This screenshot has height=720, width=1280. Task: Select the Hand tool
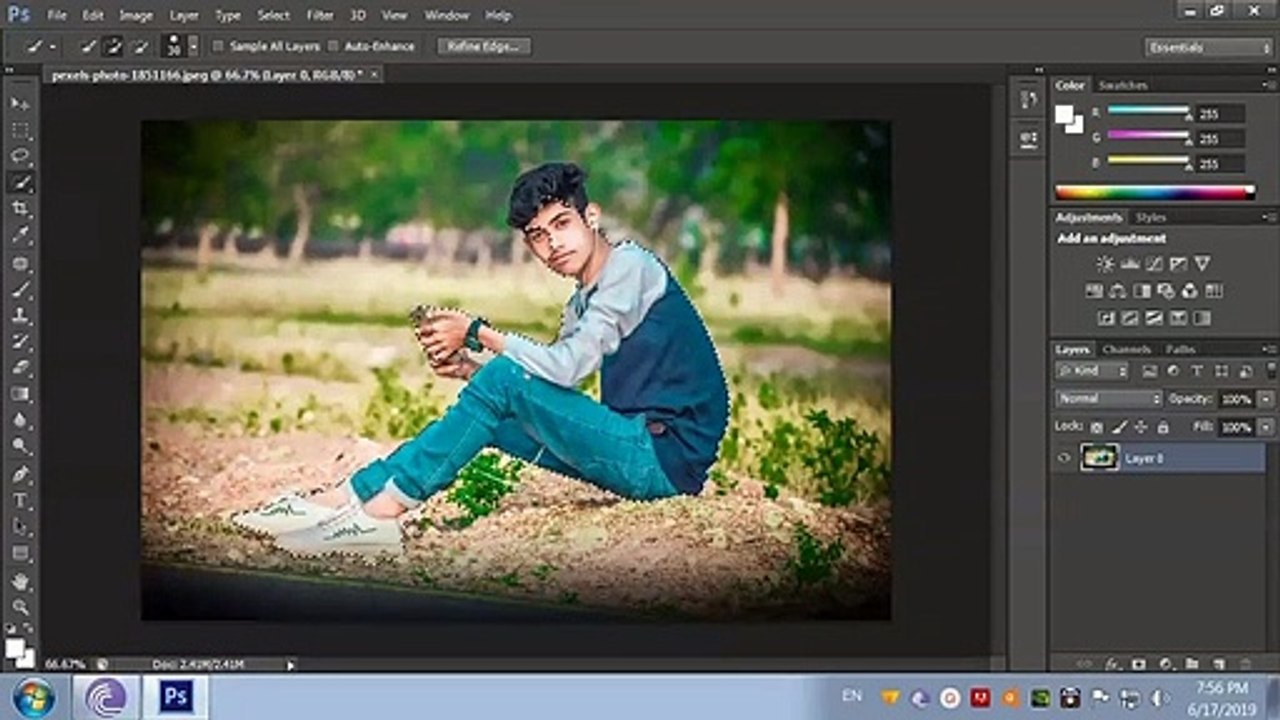20,580
